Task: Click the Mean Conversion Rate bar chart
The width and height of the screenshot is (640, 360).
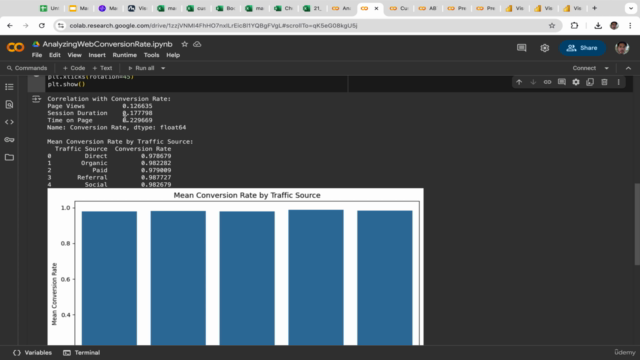Action: coord(236,267)
